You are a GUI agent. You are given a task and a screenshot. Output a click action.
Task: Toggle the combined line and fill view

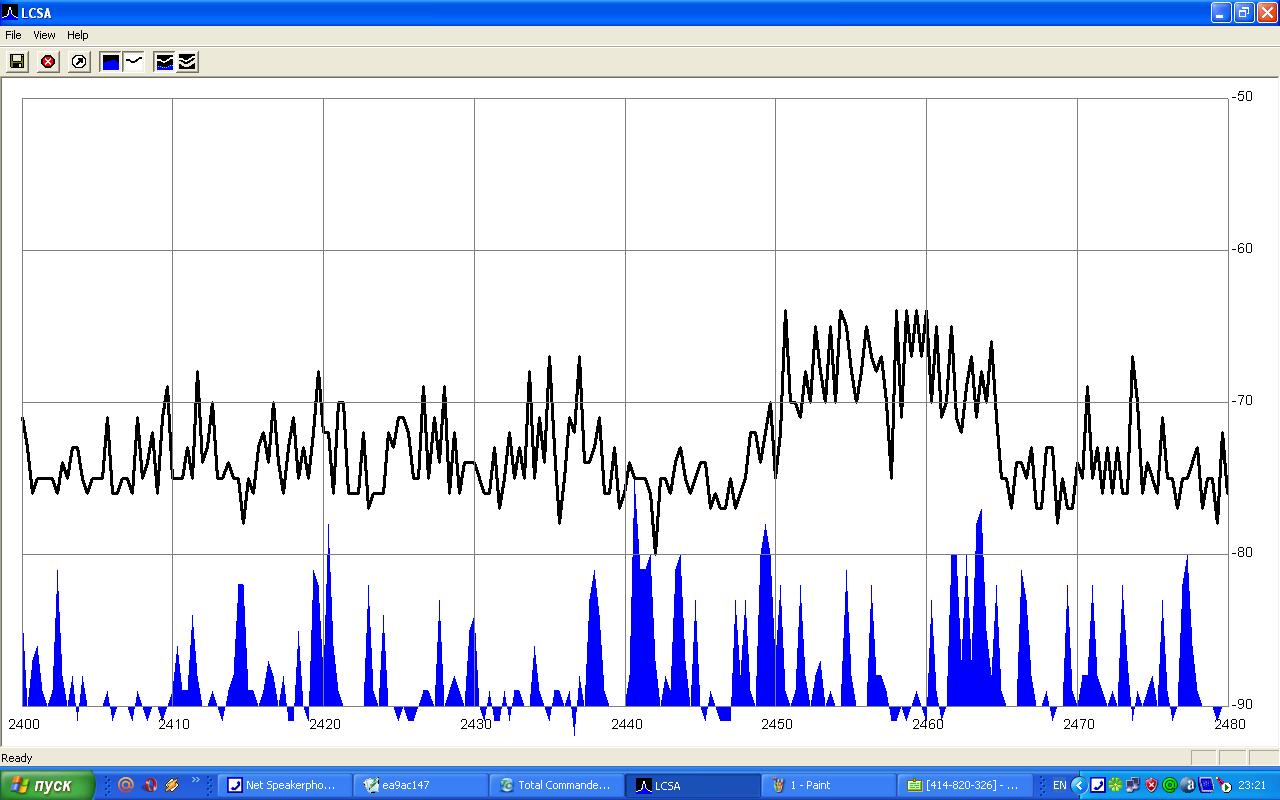pos(164,62)
